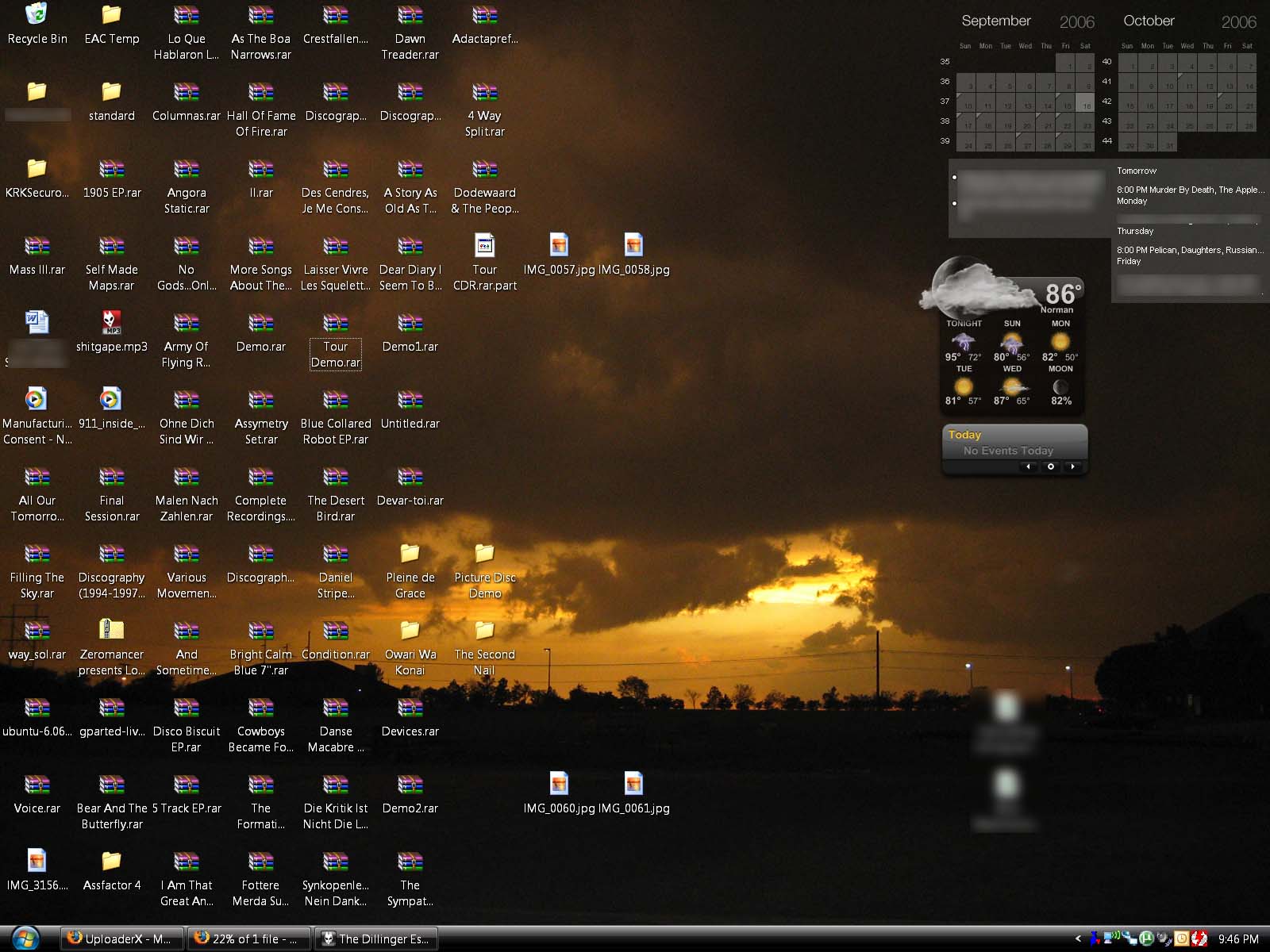Select 5 Track EP.rar archive
Viewport: 1270px width, 952px height.
click(x=186, y=794)
